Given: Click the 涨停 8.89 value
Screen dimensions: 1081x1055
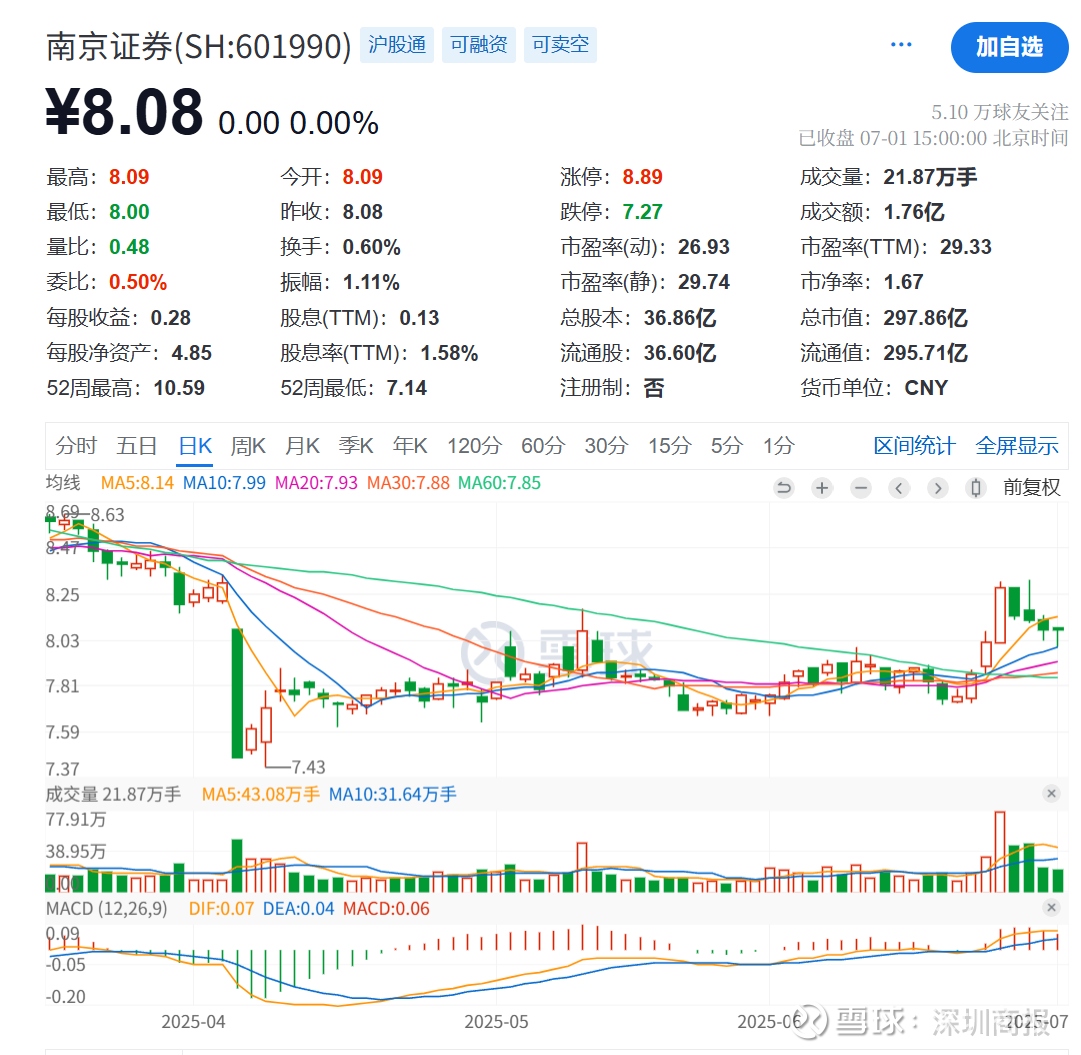Looking at the screenshot, I should [x=643, y=177].
